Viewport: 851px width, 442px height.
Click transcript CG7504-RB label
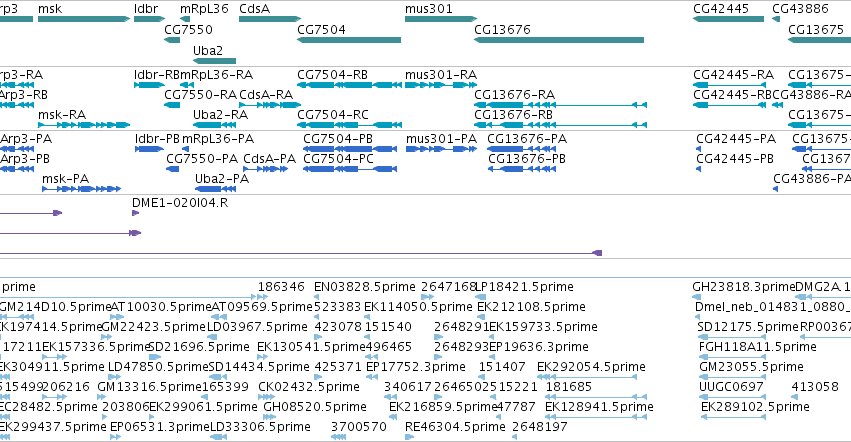[x=332, y=74]
